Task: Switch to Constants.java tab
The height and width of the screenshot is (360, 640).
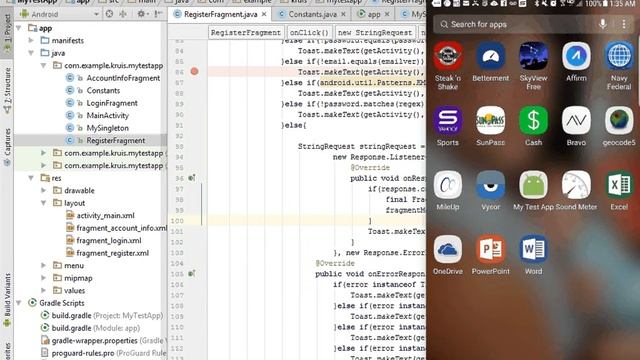Action: pyautogui.click(x=312, y=14)
